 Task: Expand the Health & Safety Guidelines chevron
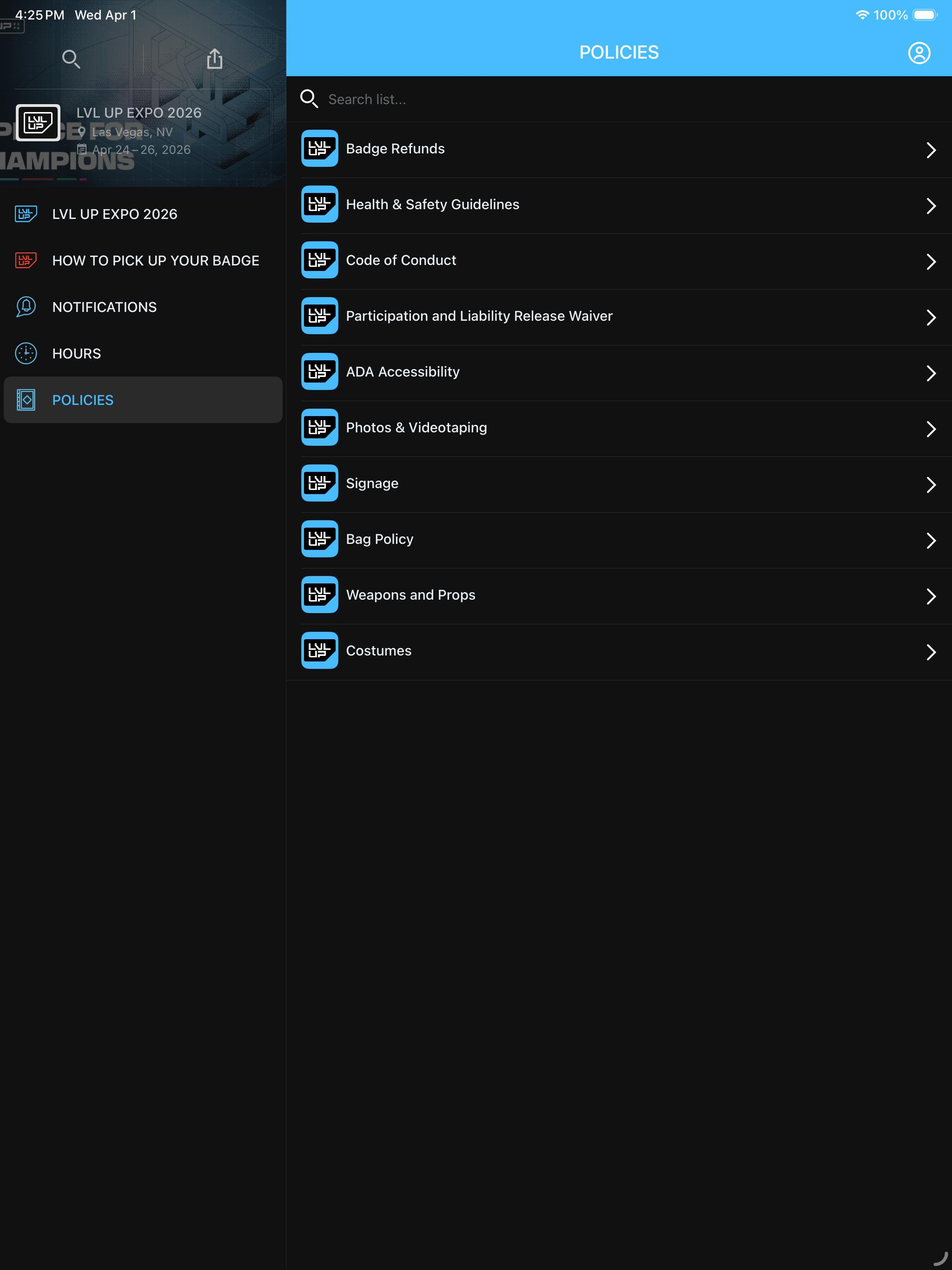[931, 205]
